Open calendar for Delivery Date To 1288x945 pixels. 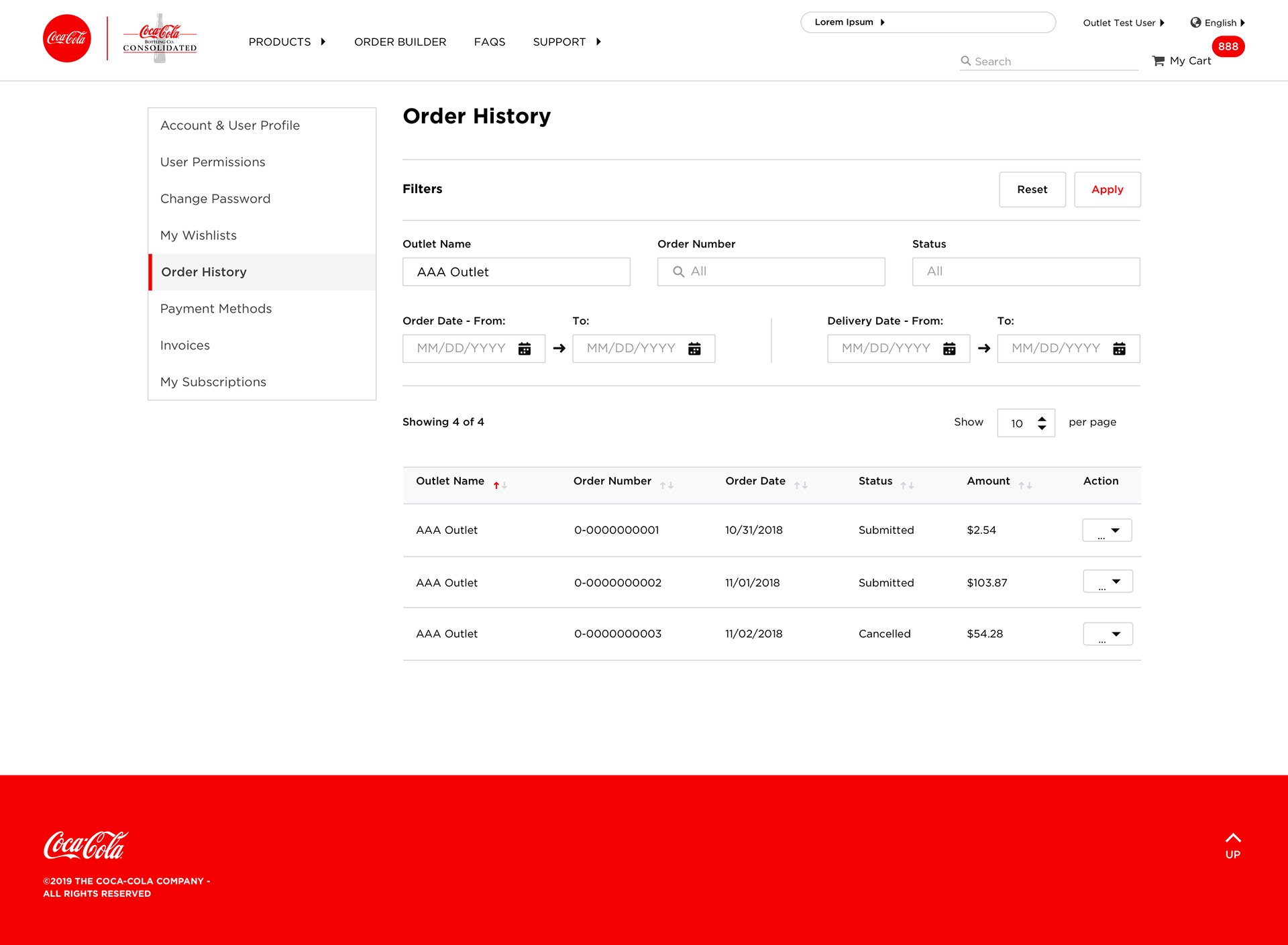1119,349
